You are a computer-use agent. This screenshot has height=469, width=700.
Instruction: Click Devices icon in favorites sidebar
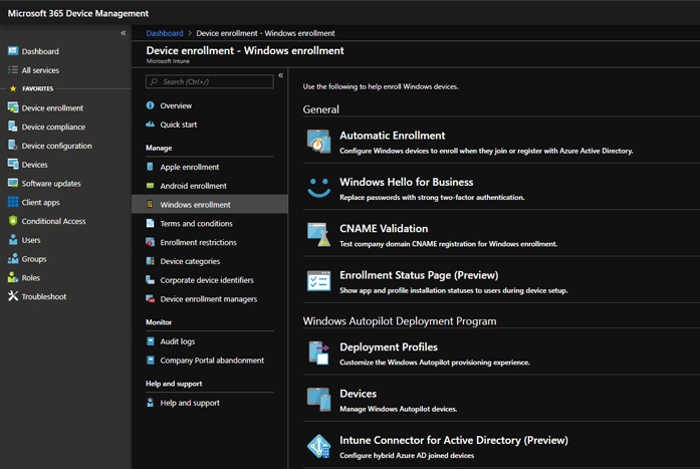(x=13, y=164)
